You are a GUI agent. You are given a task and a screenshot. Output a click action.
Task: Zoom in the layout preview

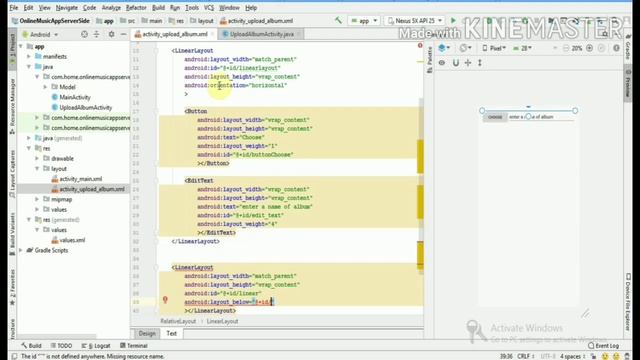(589, 48)
